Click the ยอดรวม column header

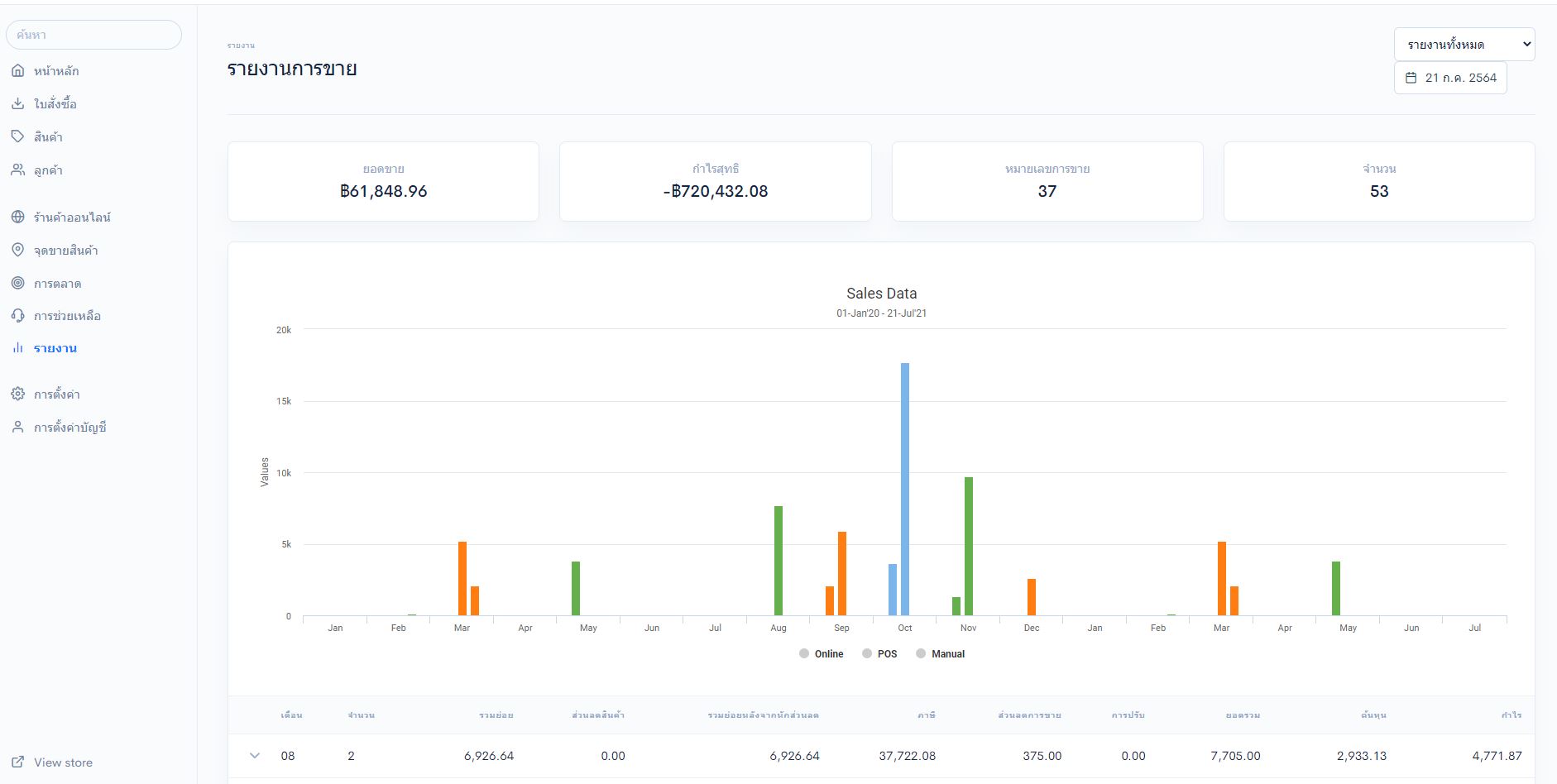[x=1243, y=715]
